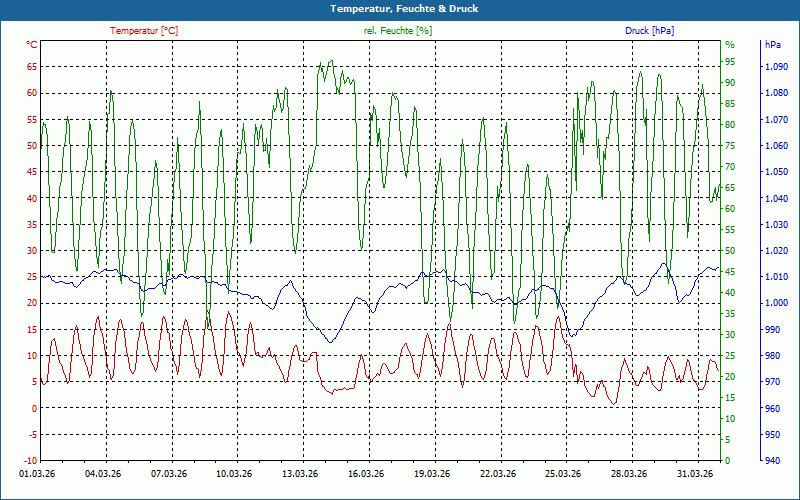Click the 10.03.26 date label
Viewport: 800px width, 500px height.
click(x=234, y=474)
